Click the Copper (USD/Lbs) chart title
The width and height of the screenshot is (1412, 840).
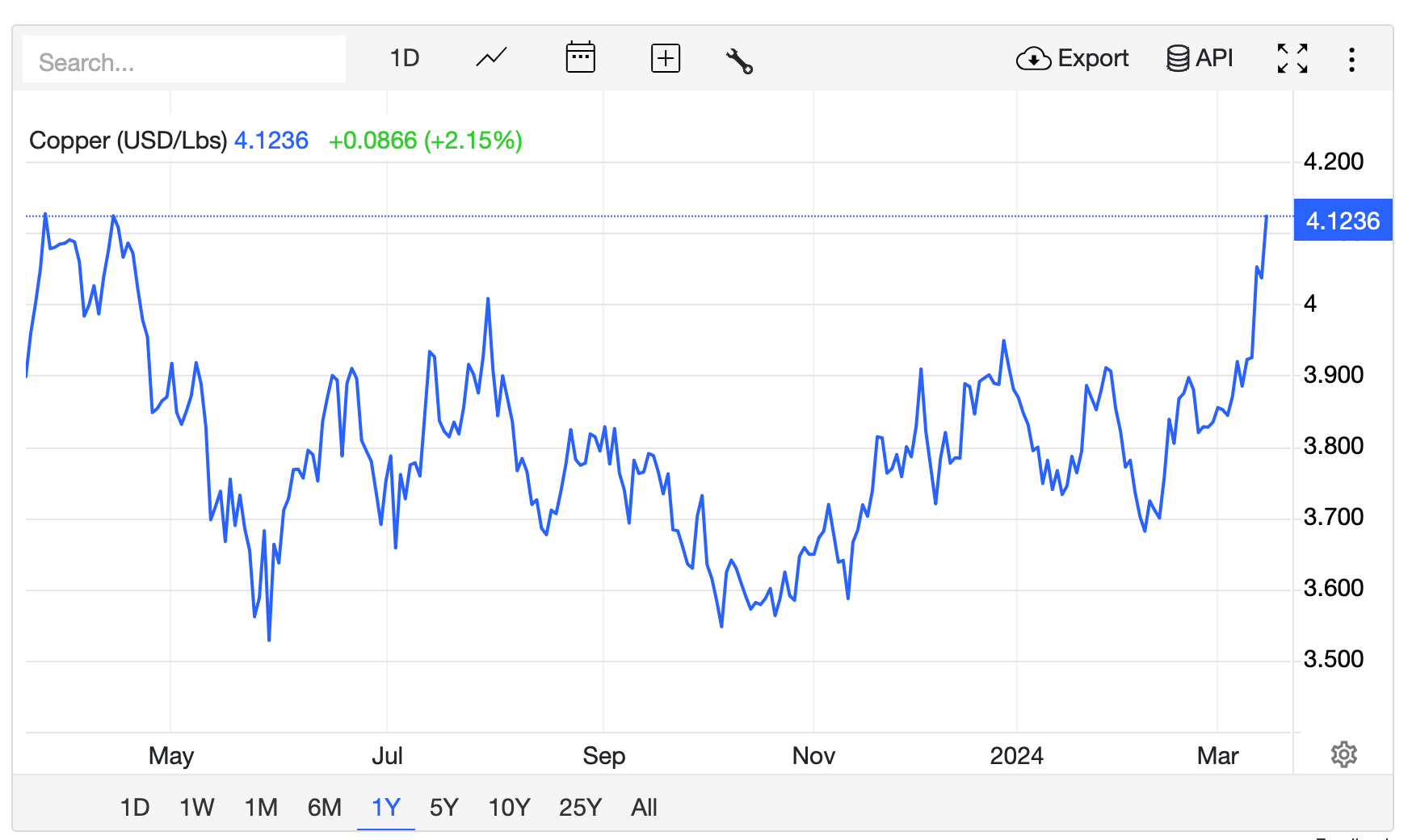pyautogui.click(x=128, y=141)
